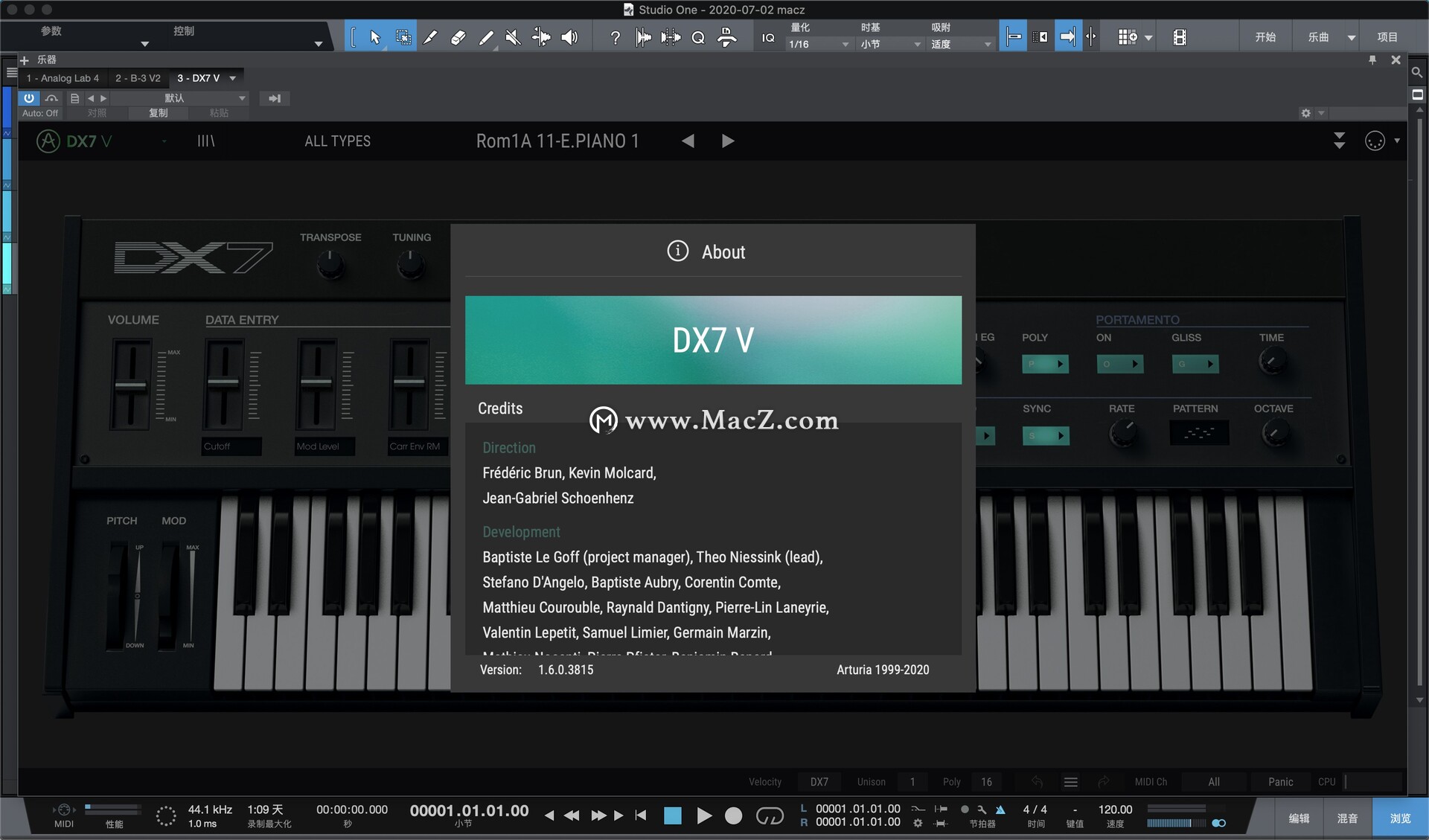
Task: Go to previous preset arrow
Action: tap(688, 141)
